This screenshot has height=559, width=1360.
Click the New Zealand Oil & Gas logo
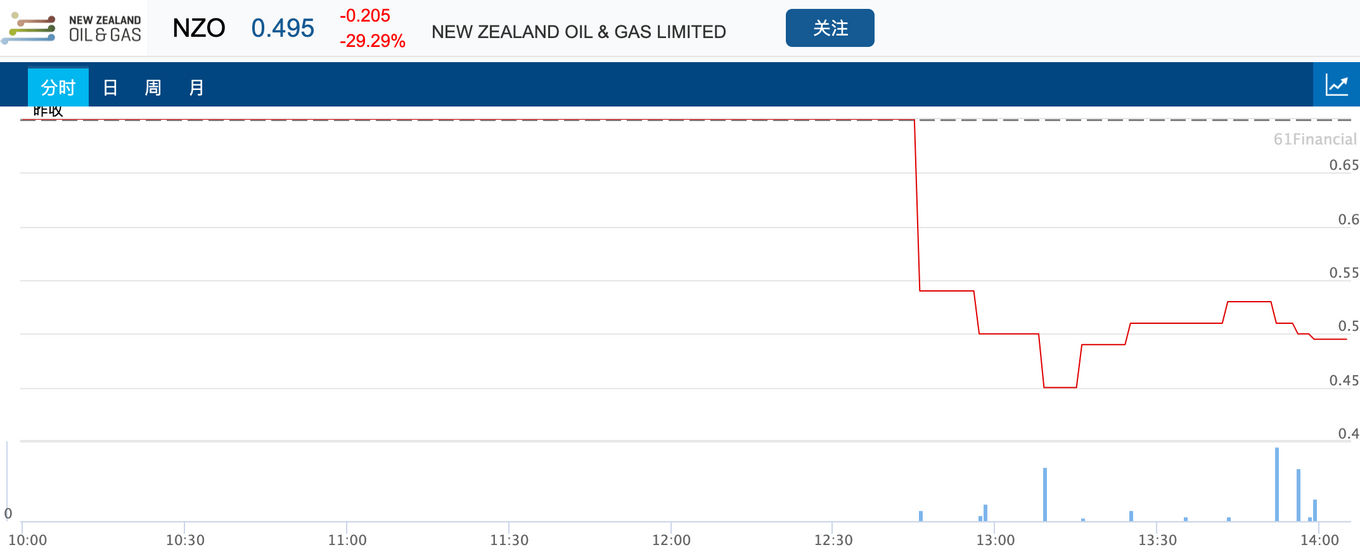click(72, 29)
